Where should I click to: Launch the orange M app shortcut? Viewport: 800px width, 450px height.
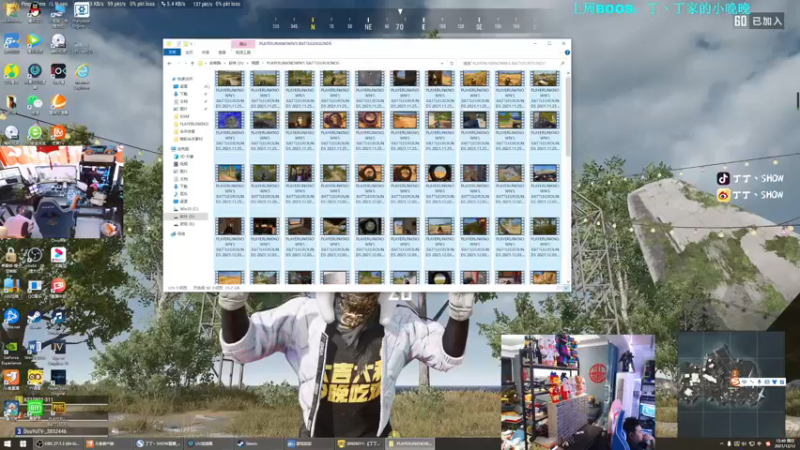coord(58,133)
